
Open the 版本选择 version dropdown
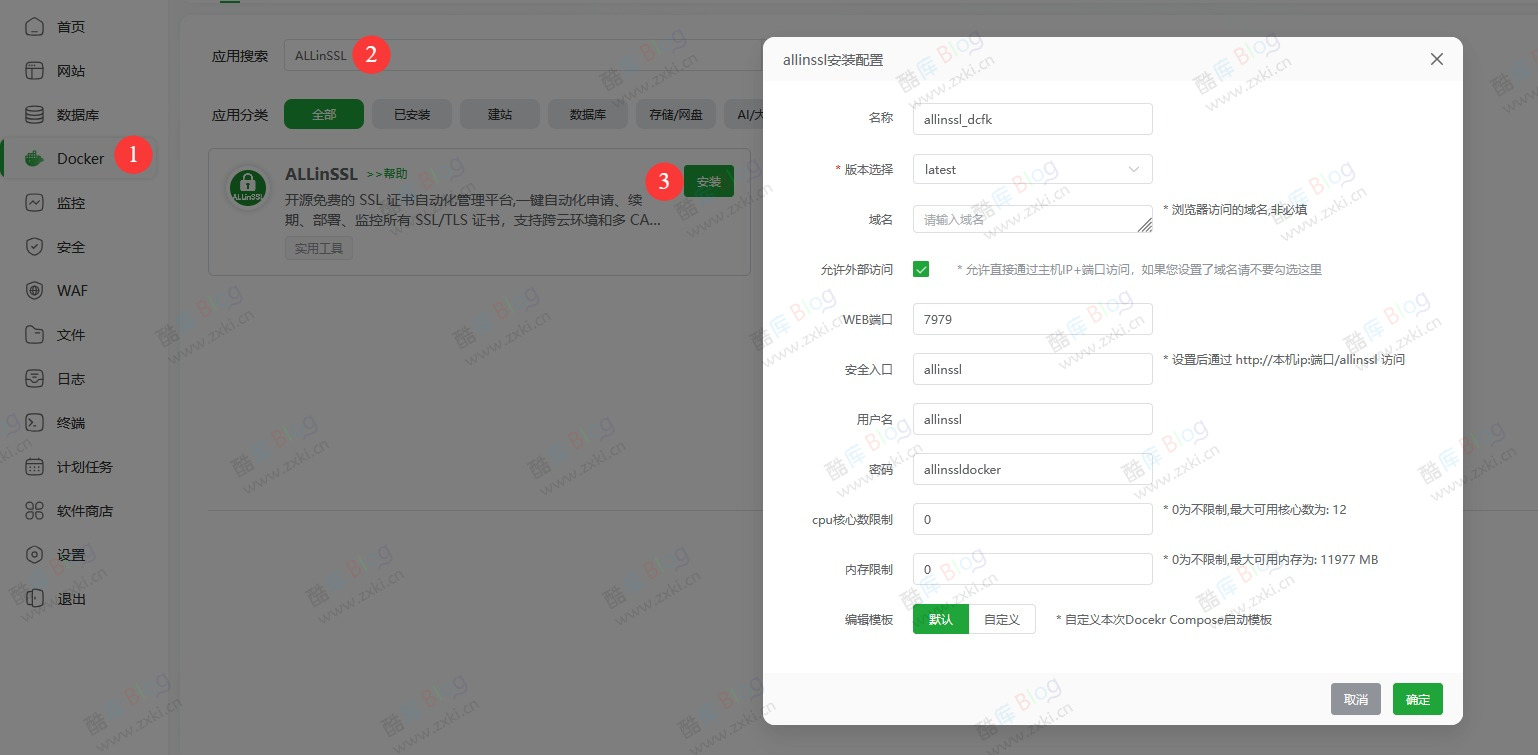click(x=1032, y=169)
